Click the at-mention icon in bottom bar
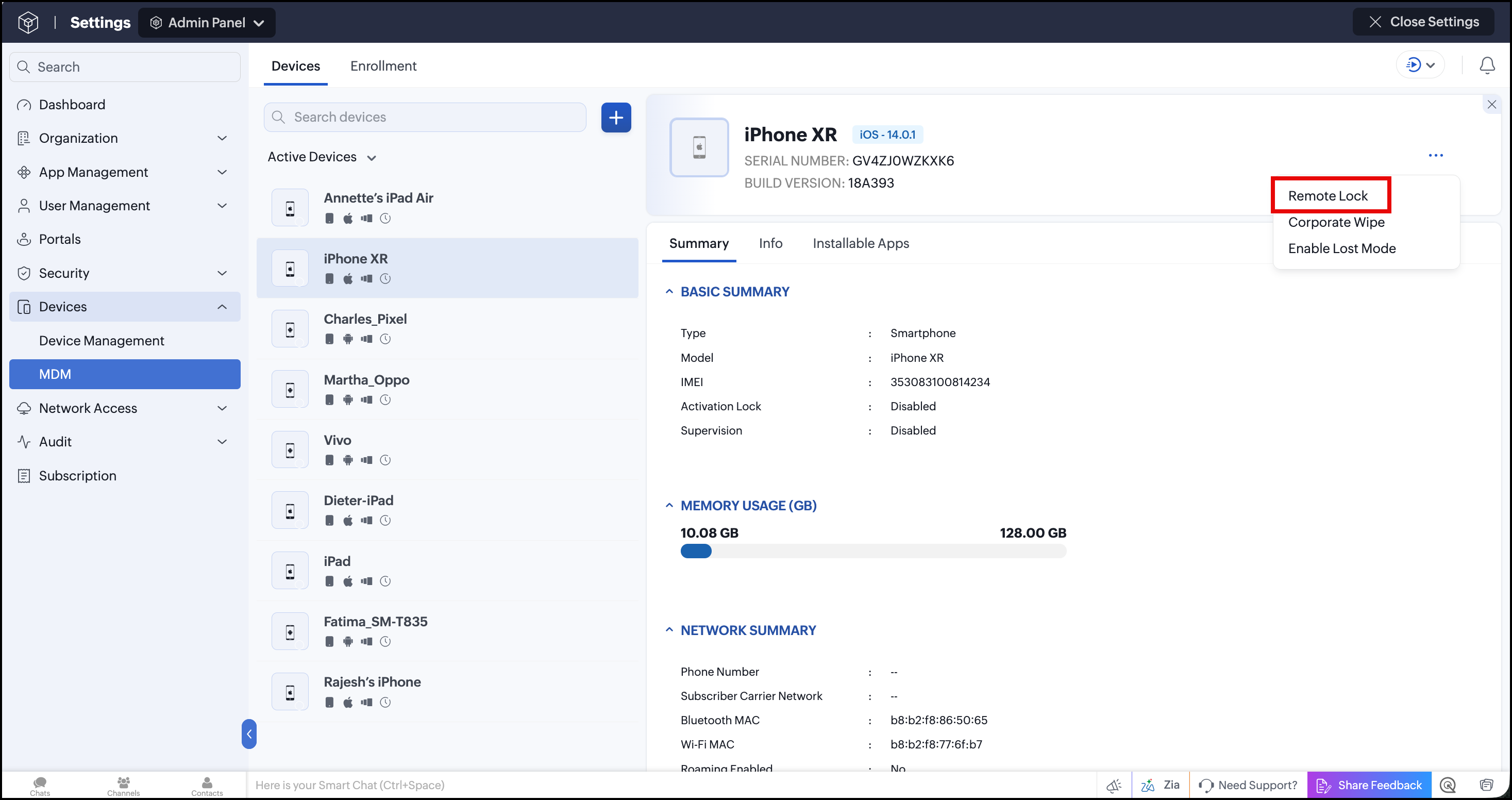 (x=1448, y=786)
